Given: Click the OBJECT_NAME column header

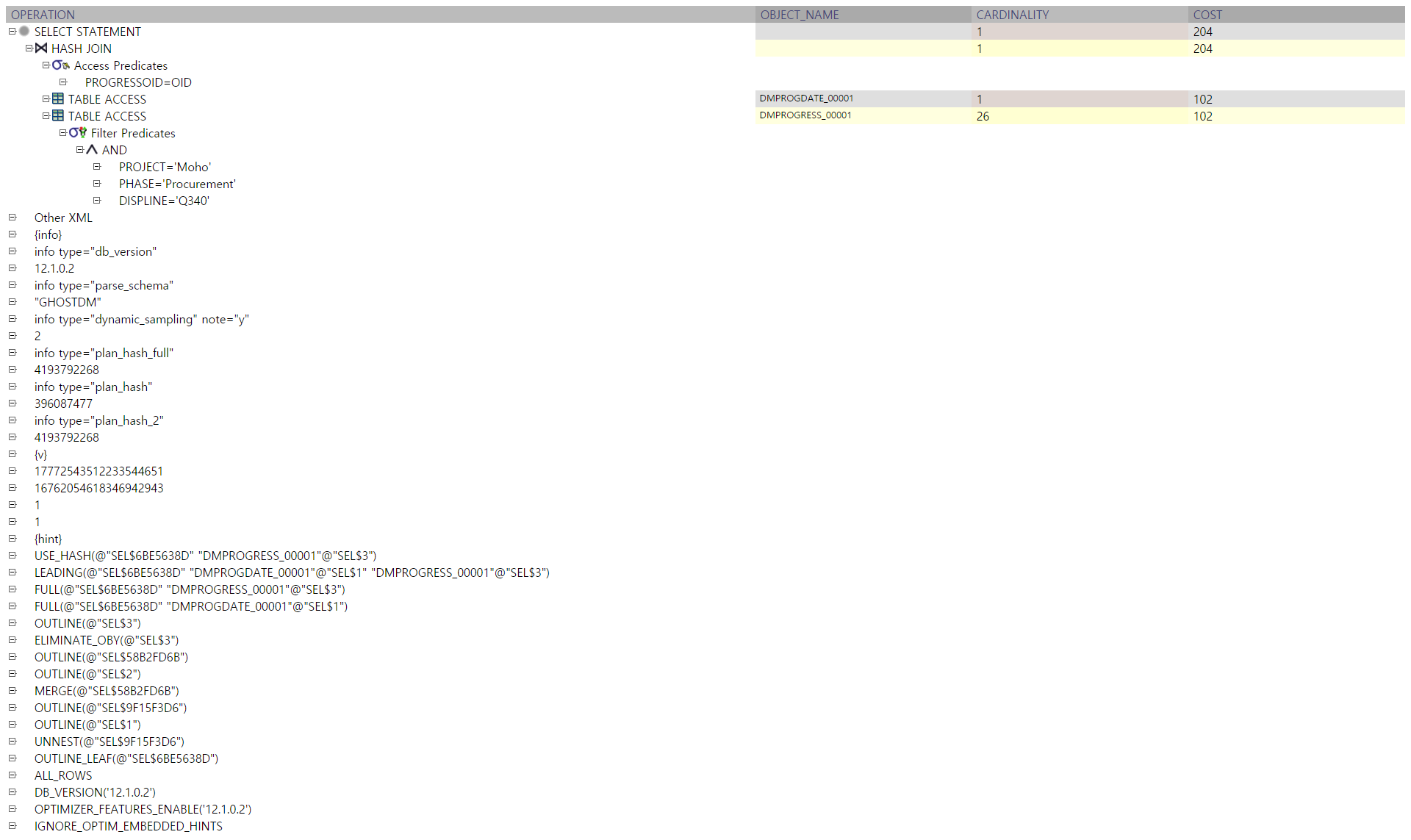Looking at the screenshot, I should coord(799,15).
